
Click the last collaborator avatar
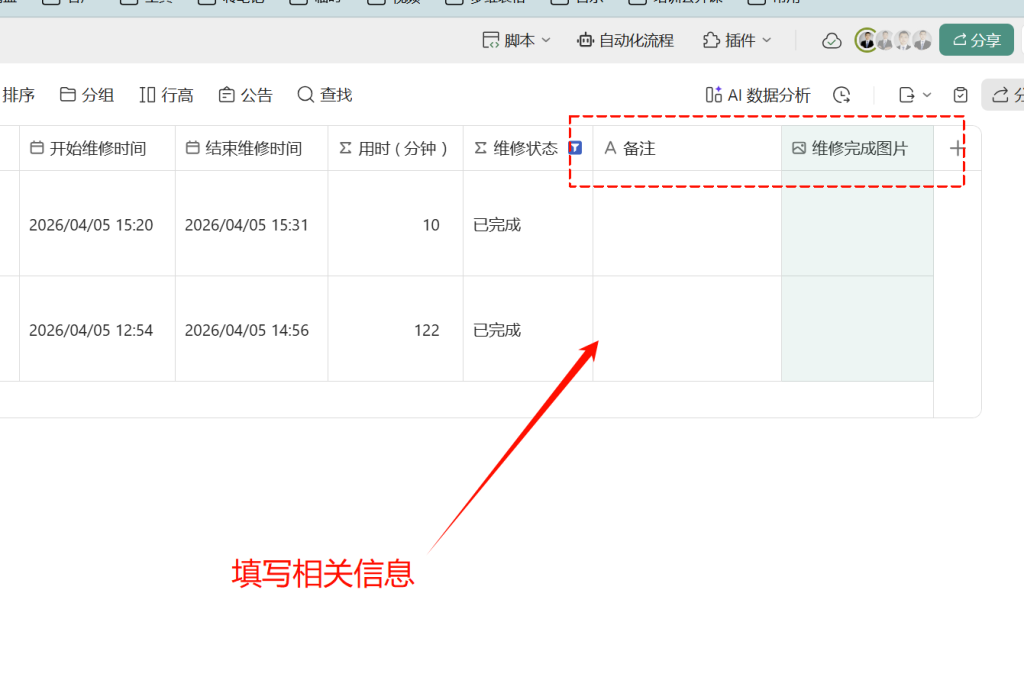click(922, 40)
